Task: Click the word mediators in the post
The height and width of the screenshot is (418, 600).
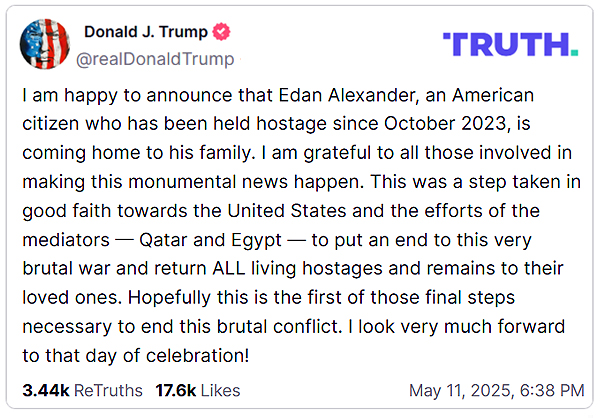Action: point(66,240)
